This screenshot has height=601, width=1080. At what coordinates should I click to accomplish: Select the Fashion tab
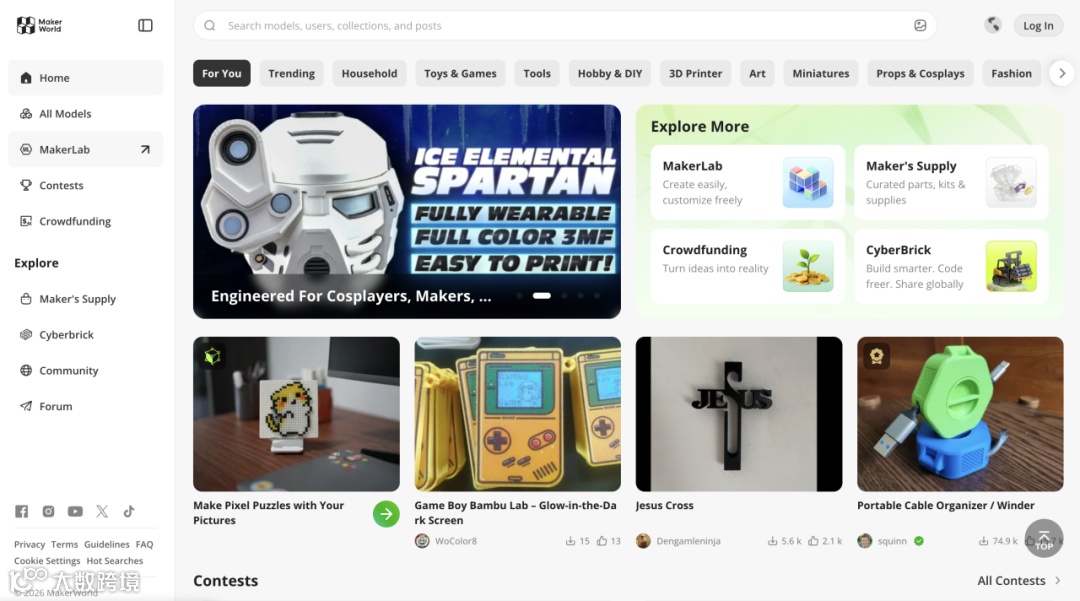1011,73
